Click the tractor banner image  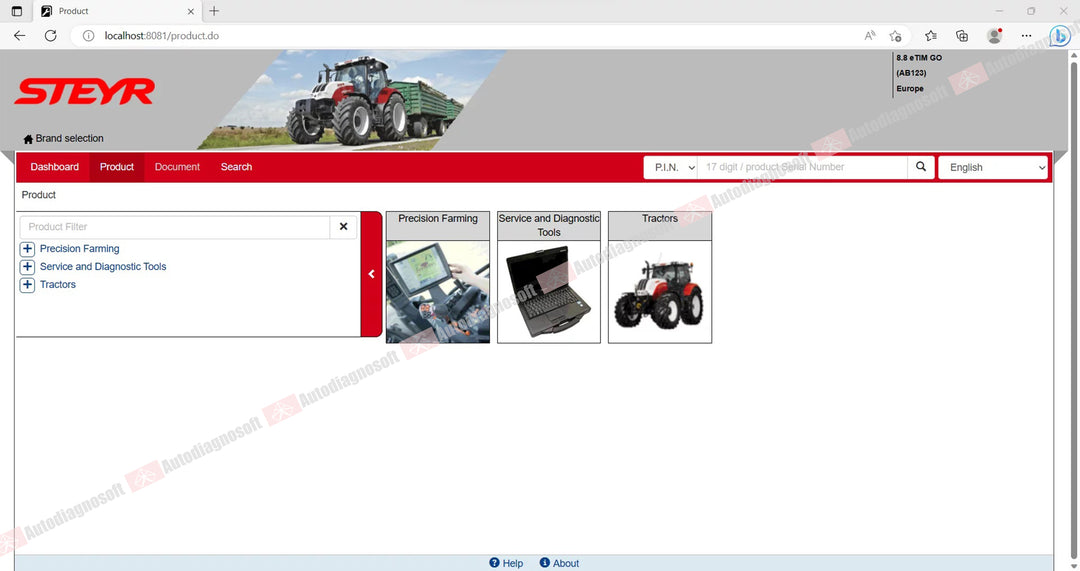pos(351,100)
